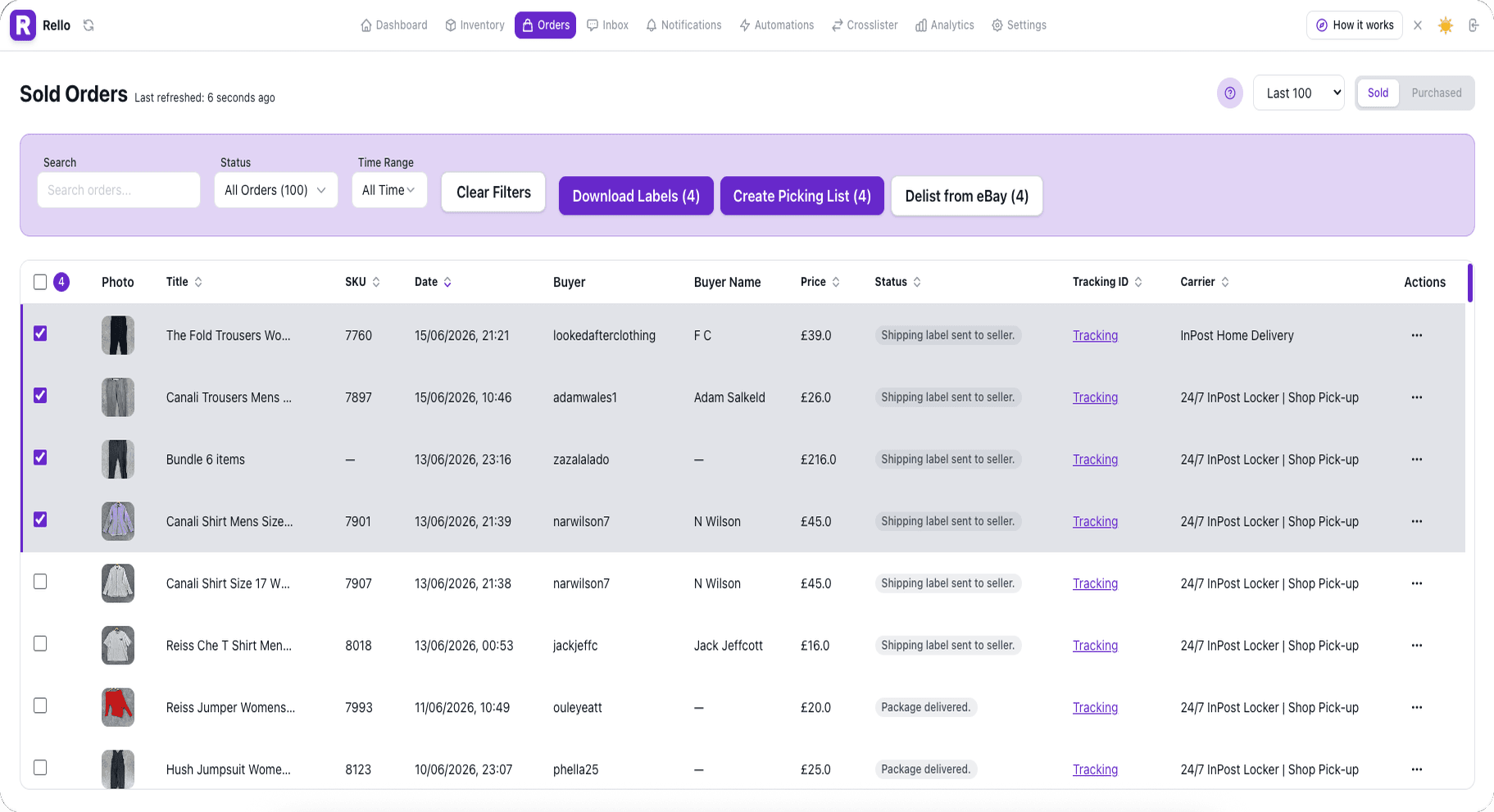The height and width of the screenshot is (812, 1494).
Task: Check Reiss Jumper Womens order checkbox
Action: [x=40, y=705]
